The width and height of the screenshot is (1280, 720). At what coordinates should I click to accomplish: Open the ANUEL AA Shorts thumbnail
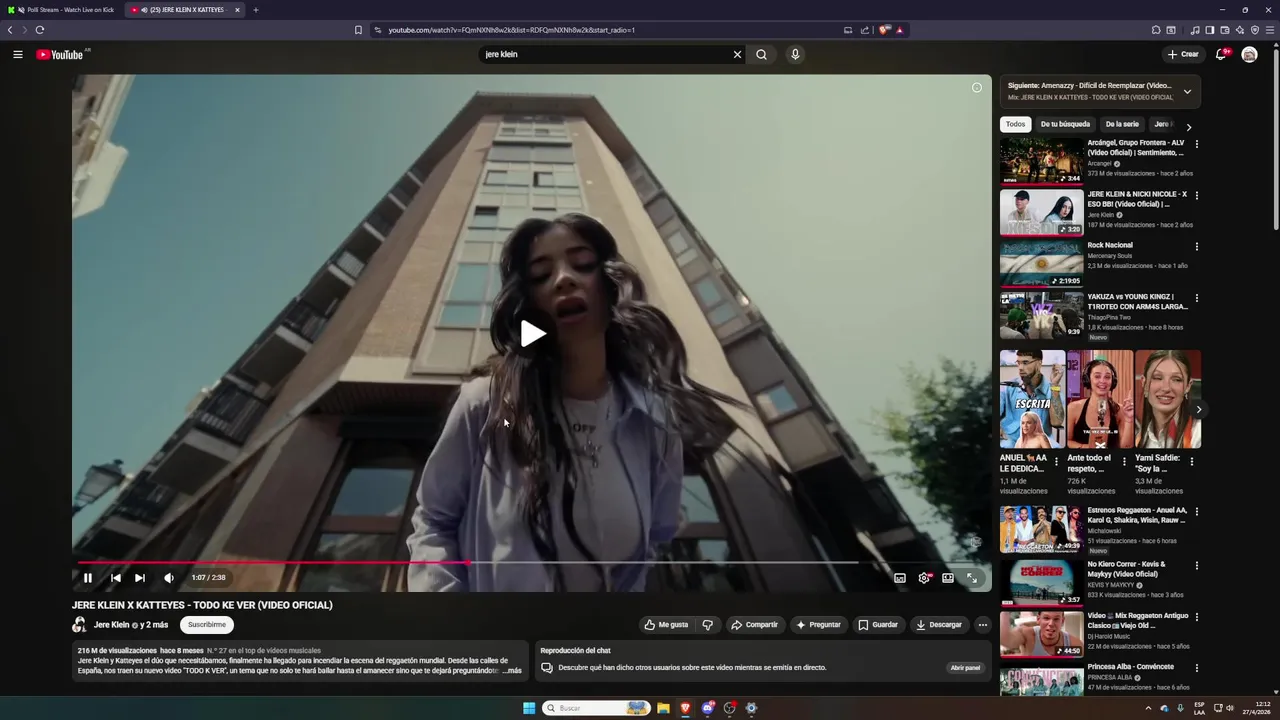[x=1032, y=399]
